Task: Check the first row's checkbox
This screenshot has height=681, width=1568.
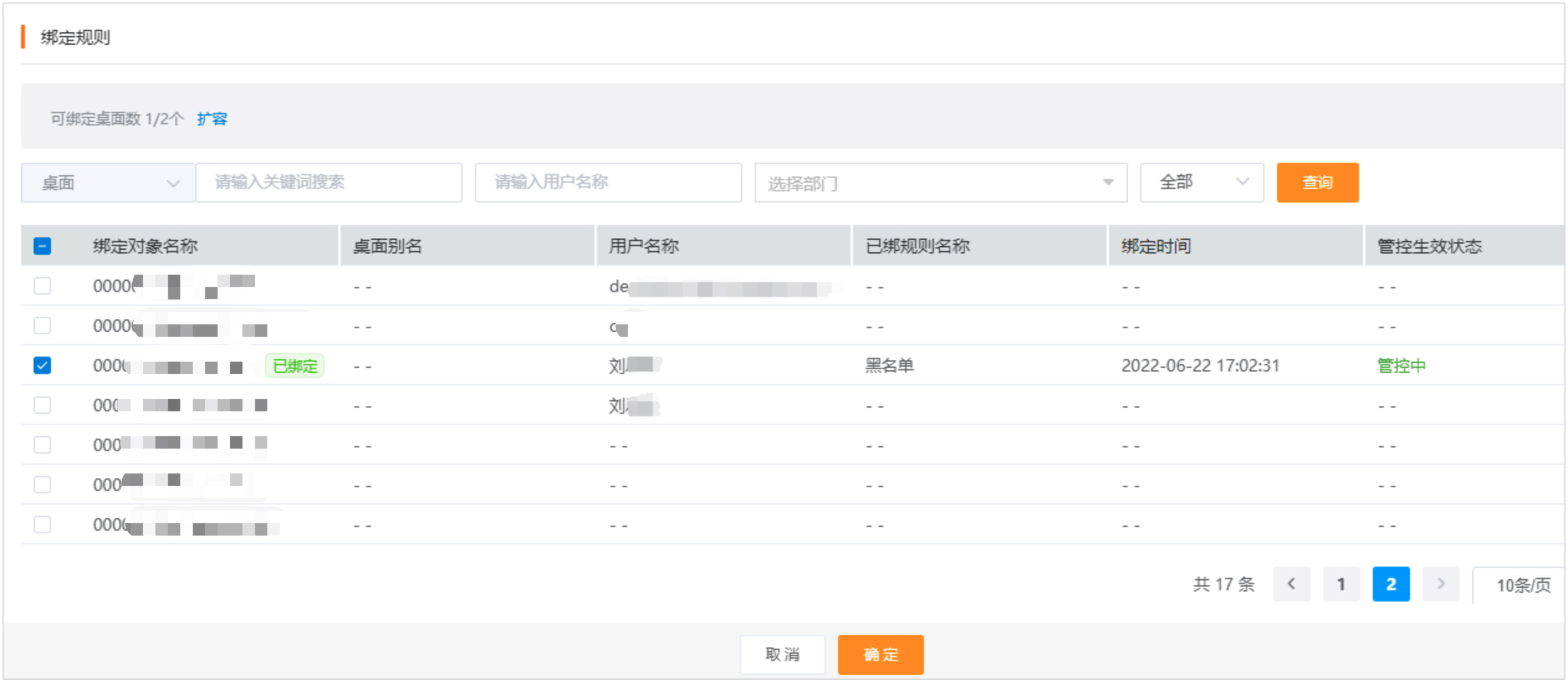Action: (x=42, y=286)
